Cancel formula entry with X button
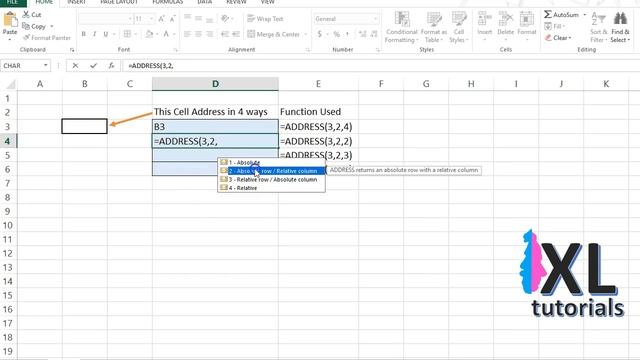Screen dimensions: 640x360 [x=75, y=65]
